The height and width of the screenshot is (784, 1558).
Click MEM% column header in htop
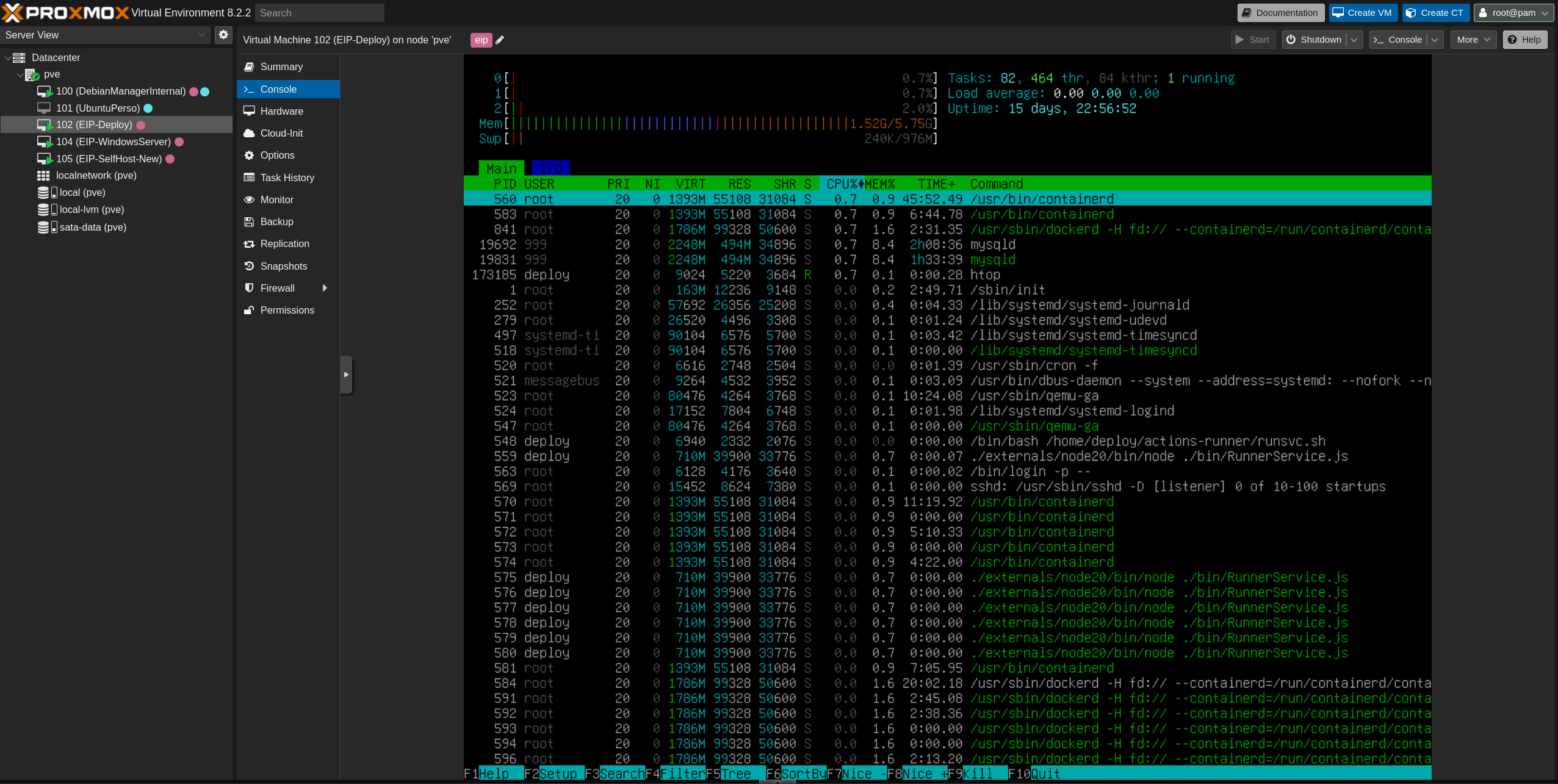(879, 184)
